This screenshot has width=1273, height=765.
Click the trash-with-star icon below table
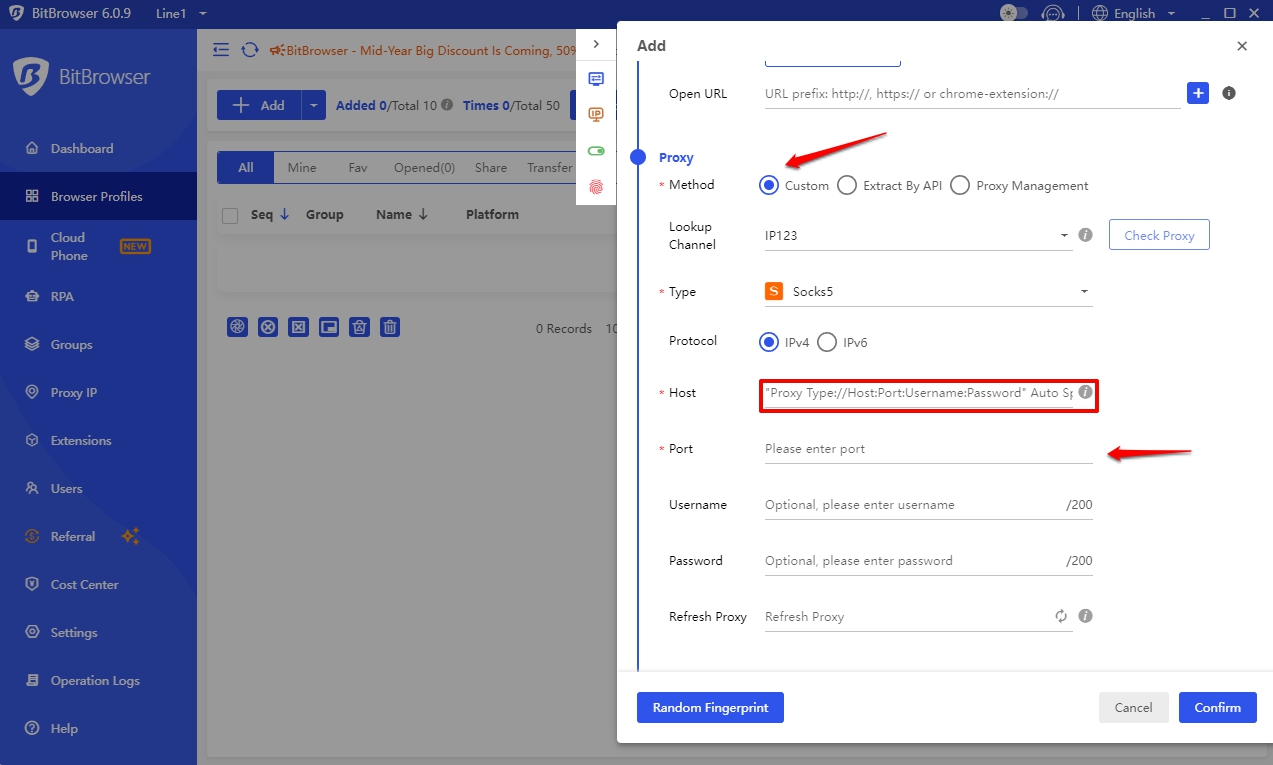pos(360,327)
